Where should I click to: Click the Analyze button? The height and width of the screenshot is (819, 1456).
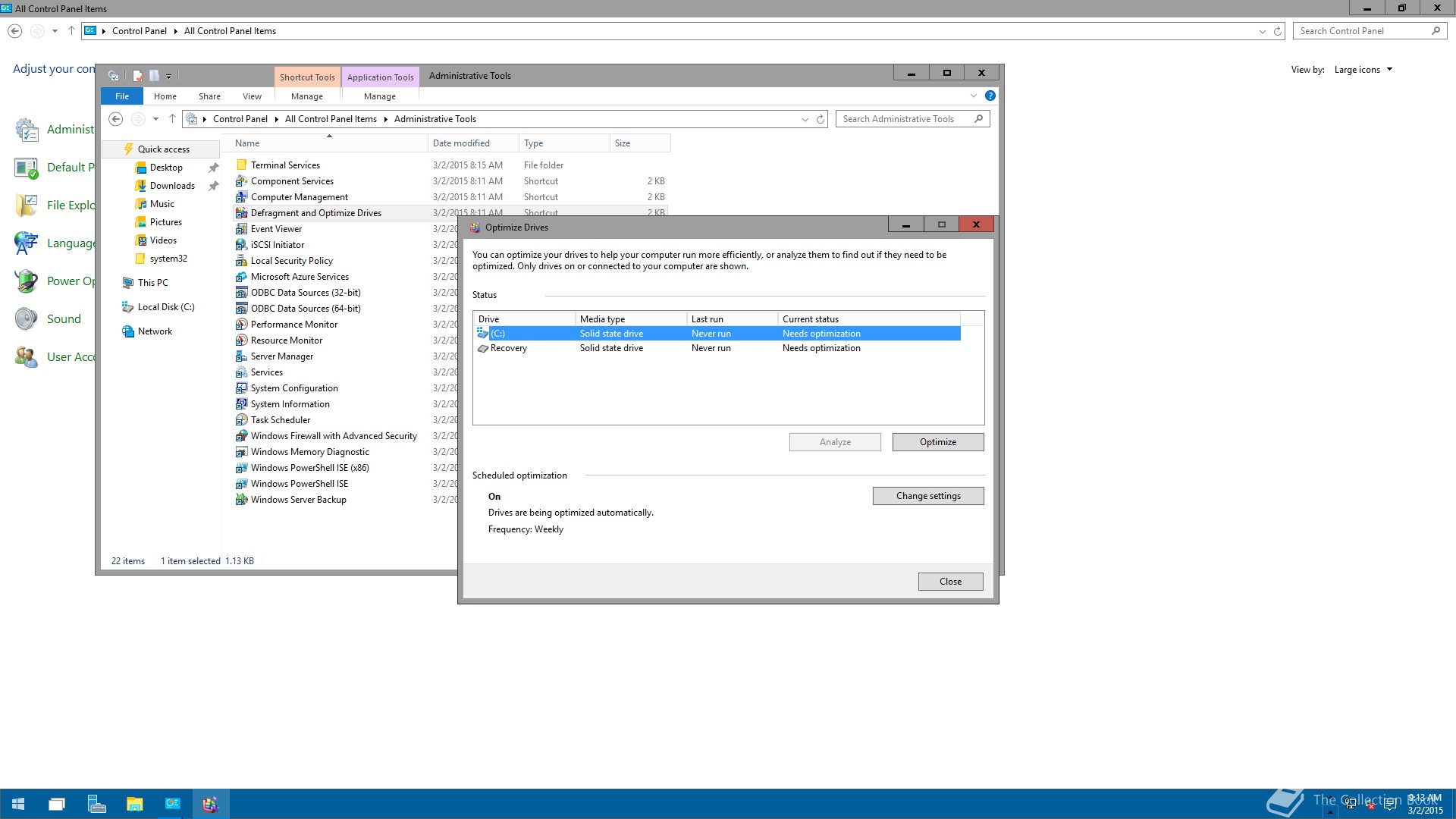[x=835, y=442]
